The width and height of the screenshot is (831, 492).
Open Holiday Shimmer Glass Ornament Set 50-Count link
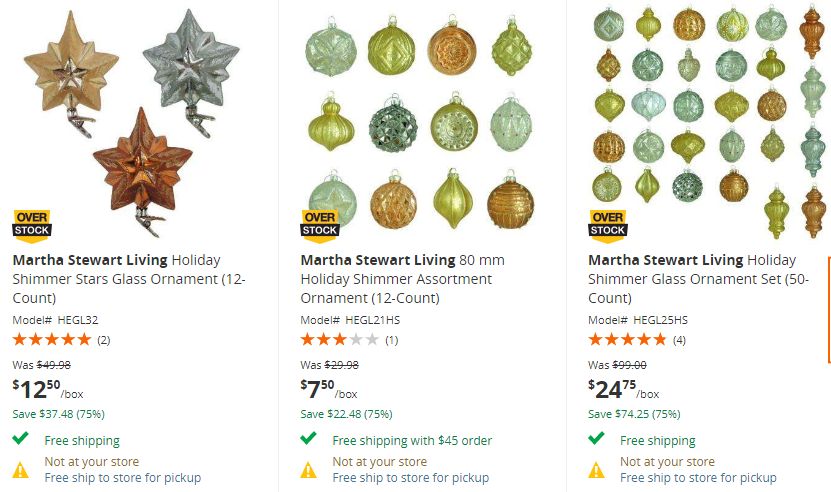pyautogui.click(x=699, y=278)
